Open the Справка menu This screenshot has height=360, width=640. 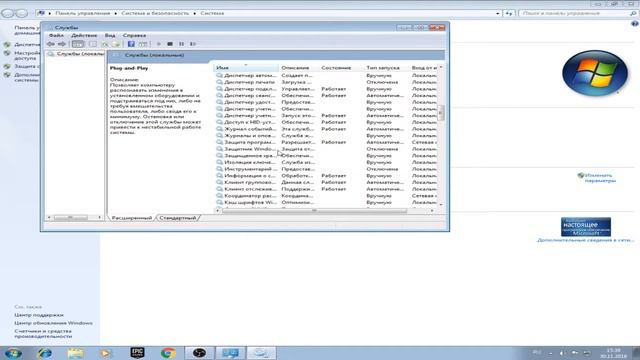pyautogui.click(x=134, y=36)
